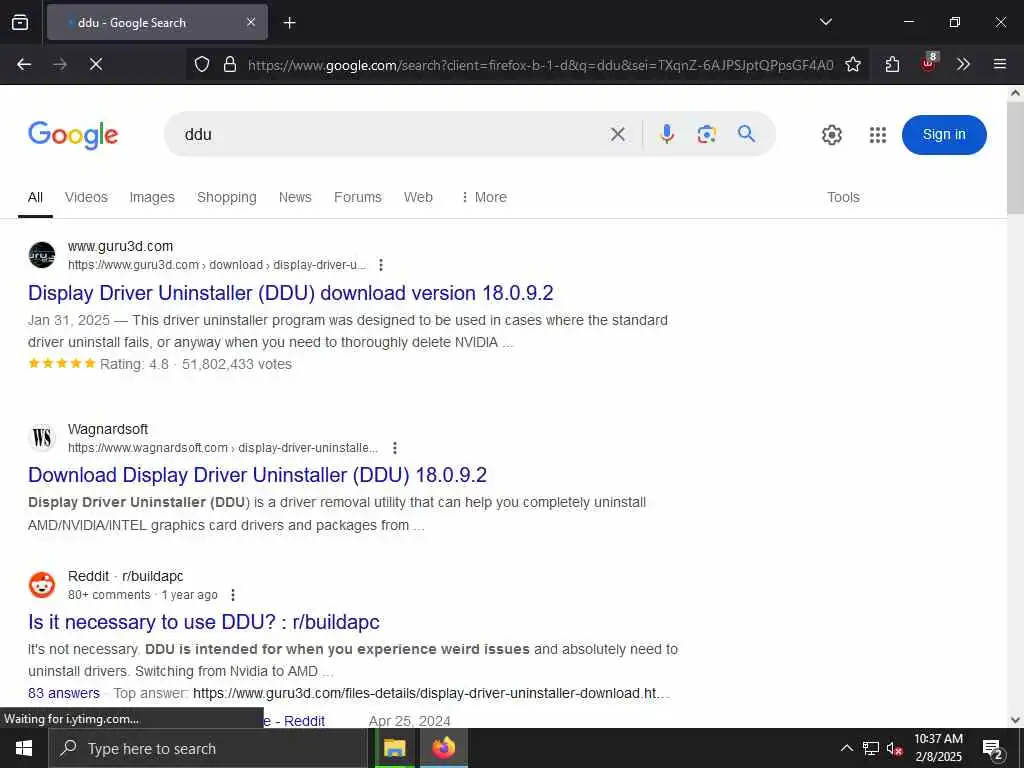Image resolution: width=1024 pixels, height=768 pixels.
Task: Switch to Videos tab
Action: pyautogui.click(x=86, y=197)
